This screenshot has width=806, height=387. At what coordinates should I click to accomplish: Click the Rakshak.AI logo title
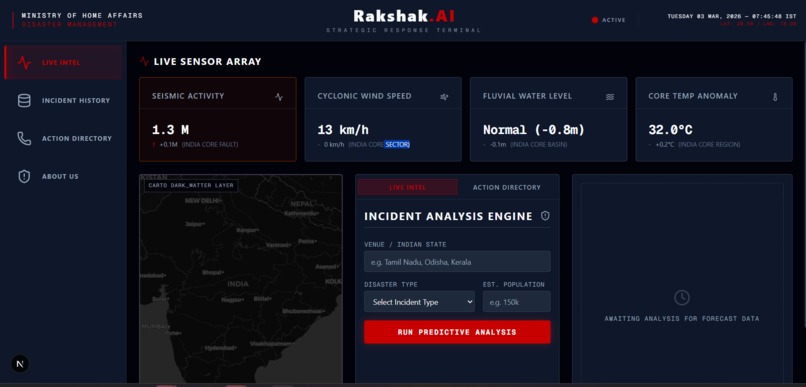tap(404, 16)
